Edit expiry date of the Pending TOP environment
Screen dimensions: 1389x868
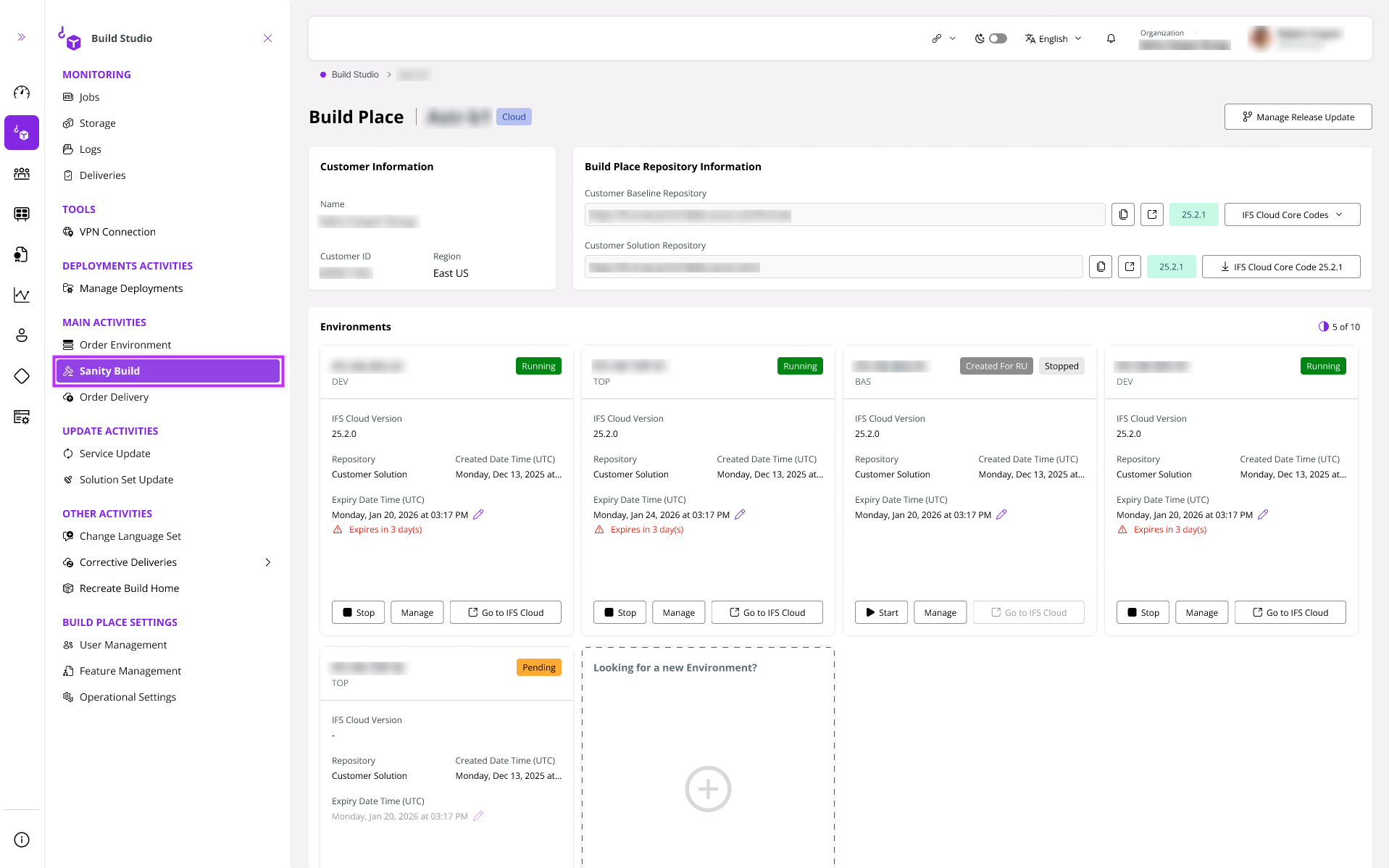point(478,816)
